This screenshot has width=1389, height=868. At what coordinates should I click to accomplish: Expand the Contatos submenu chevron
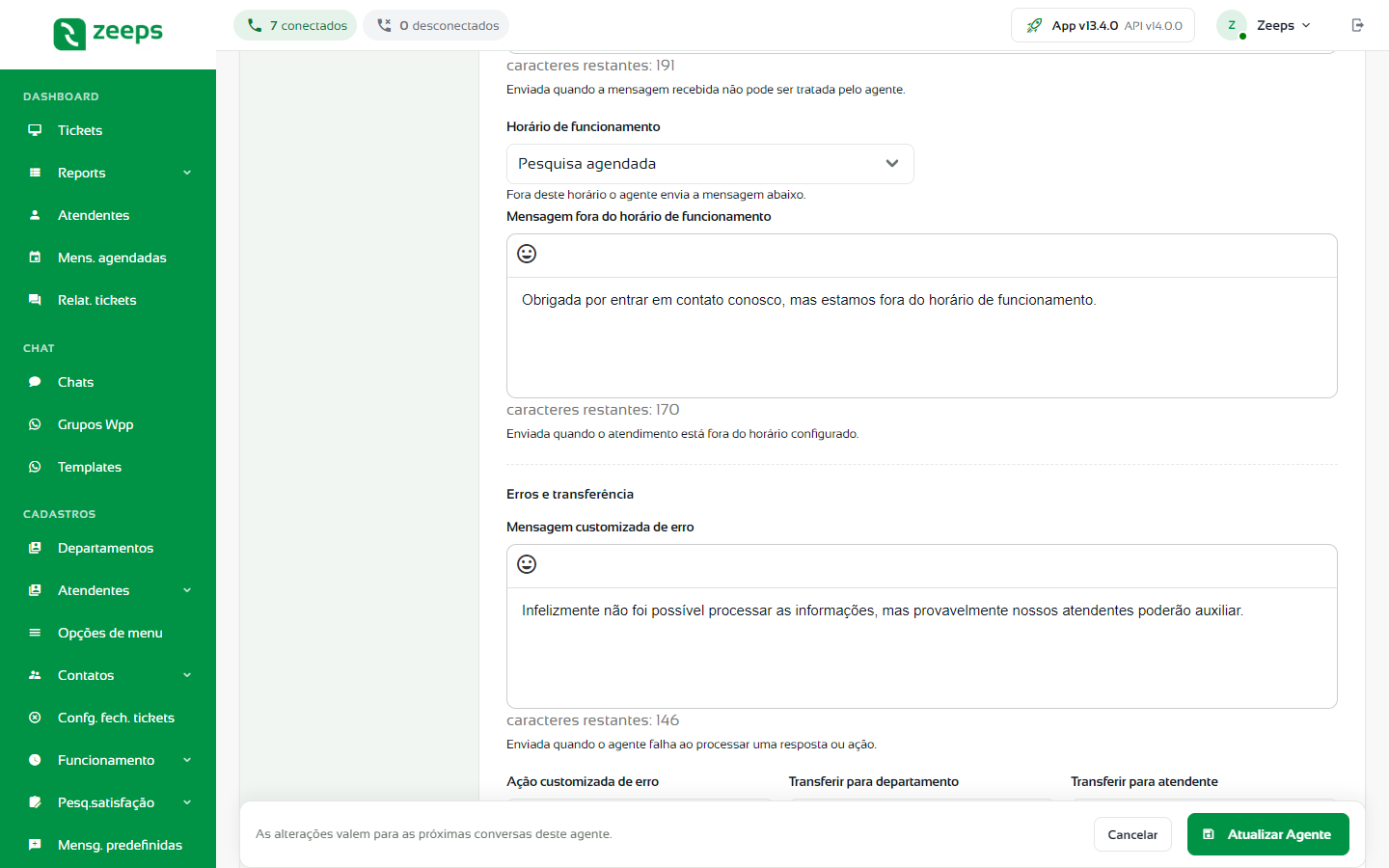(187, 675)
